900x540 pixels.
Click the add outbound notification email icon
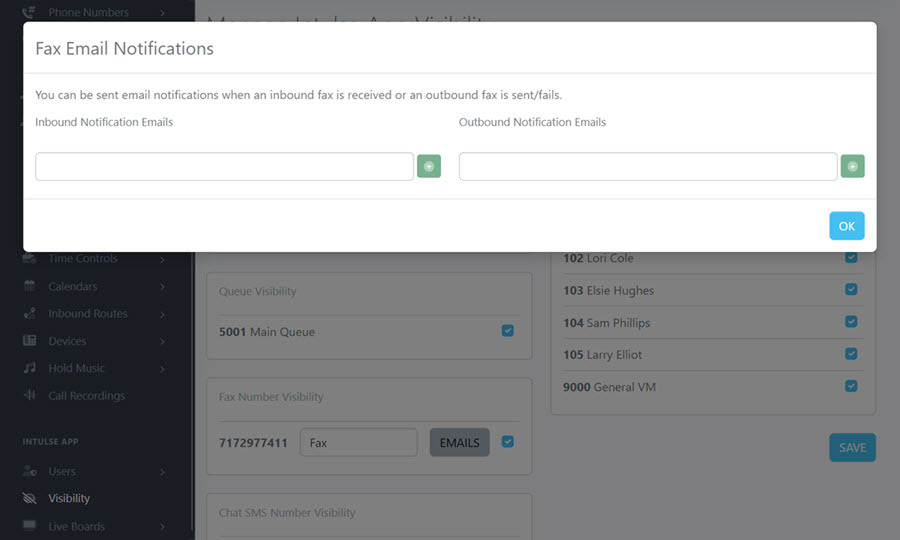[852, 167]
